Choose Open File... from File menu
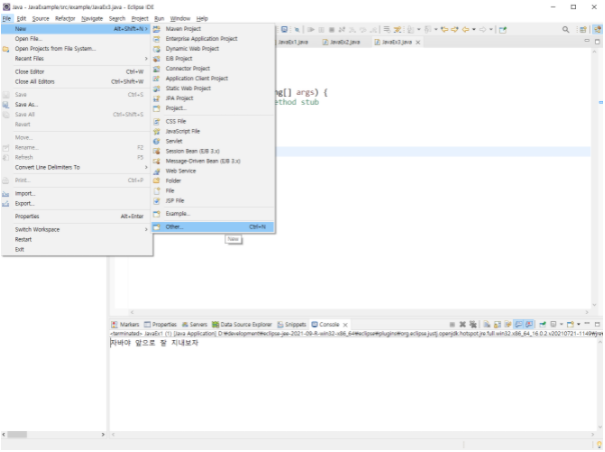 [x=77, y=39]
